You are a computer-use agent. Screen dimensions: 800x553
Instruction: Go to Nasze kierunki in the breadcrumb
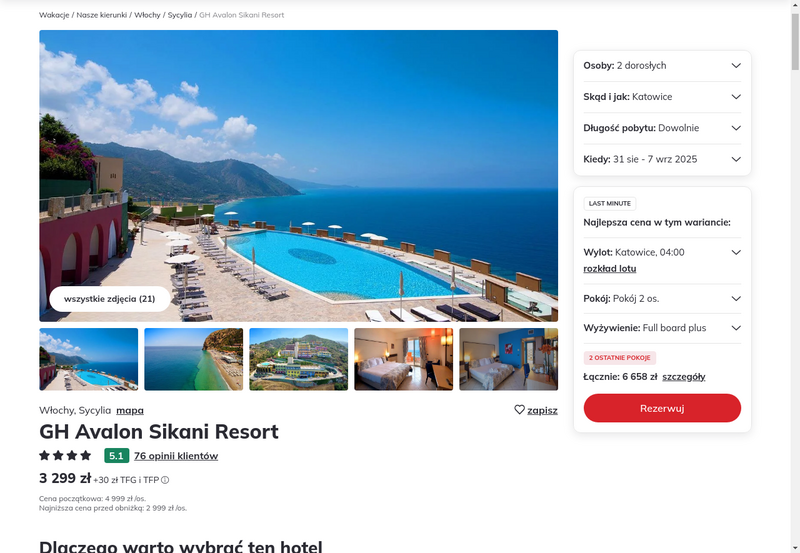tap(102, 15)
